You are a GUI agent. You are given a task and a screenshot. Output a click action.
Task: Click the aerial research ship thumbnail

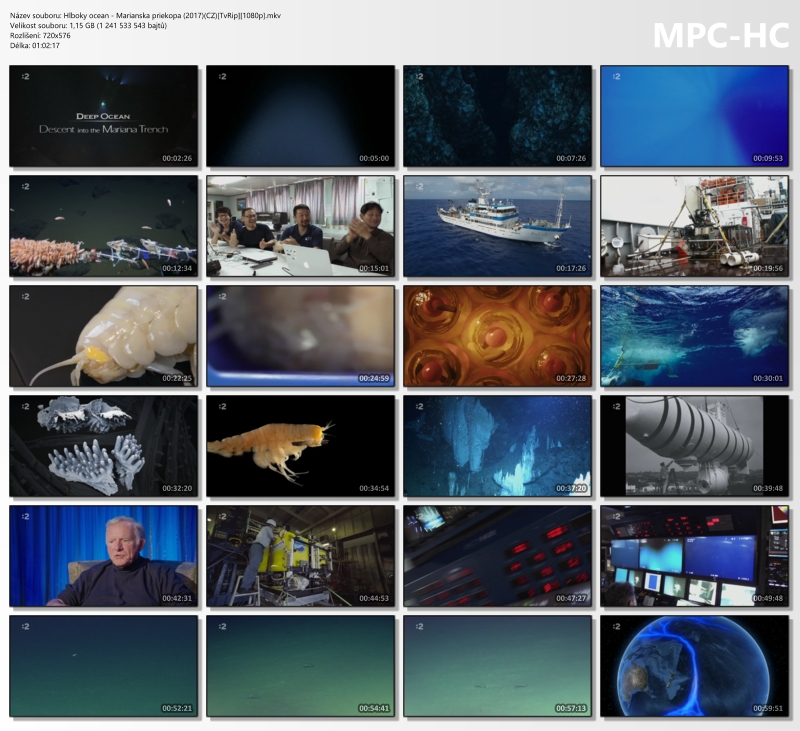[497, 227]
